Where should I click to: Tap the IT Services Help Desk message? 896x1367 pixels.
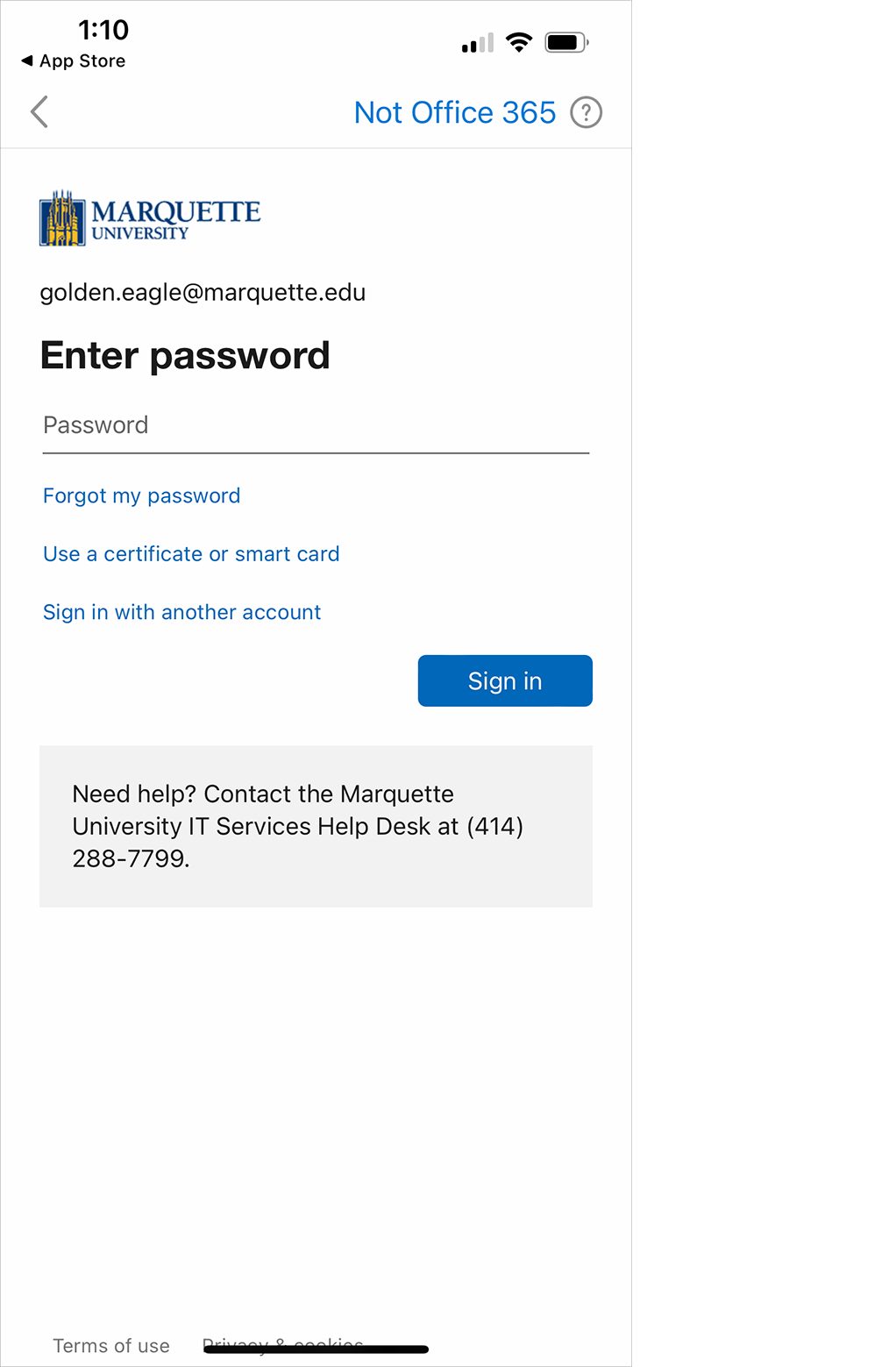click(298, 826)
